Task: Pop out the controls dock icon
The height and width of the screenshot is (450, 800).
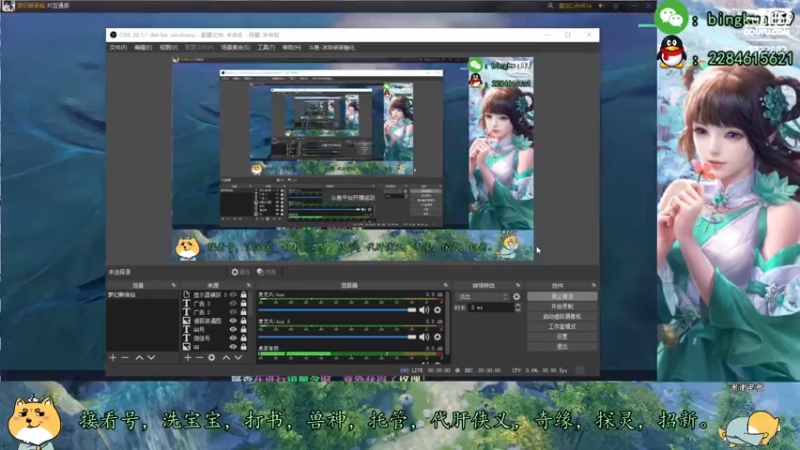Action: 593,285
